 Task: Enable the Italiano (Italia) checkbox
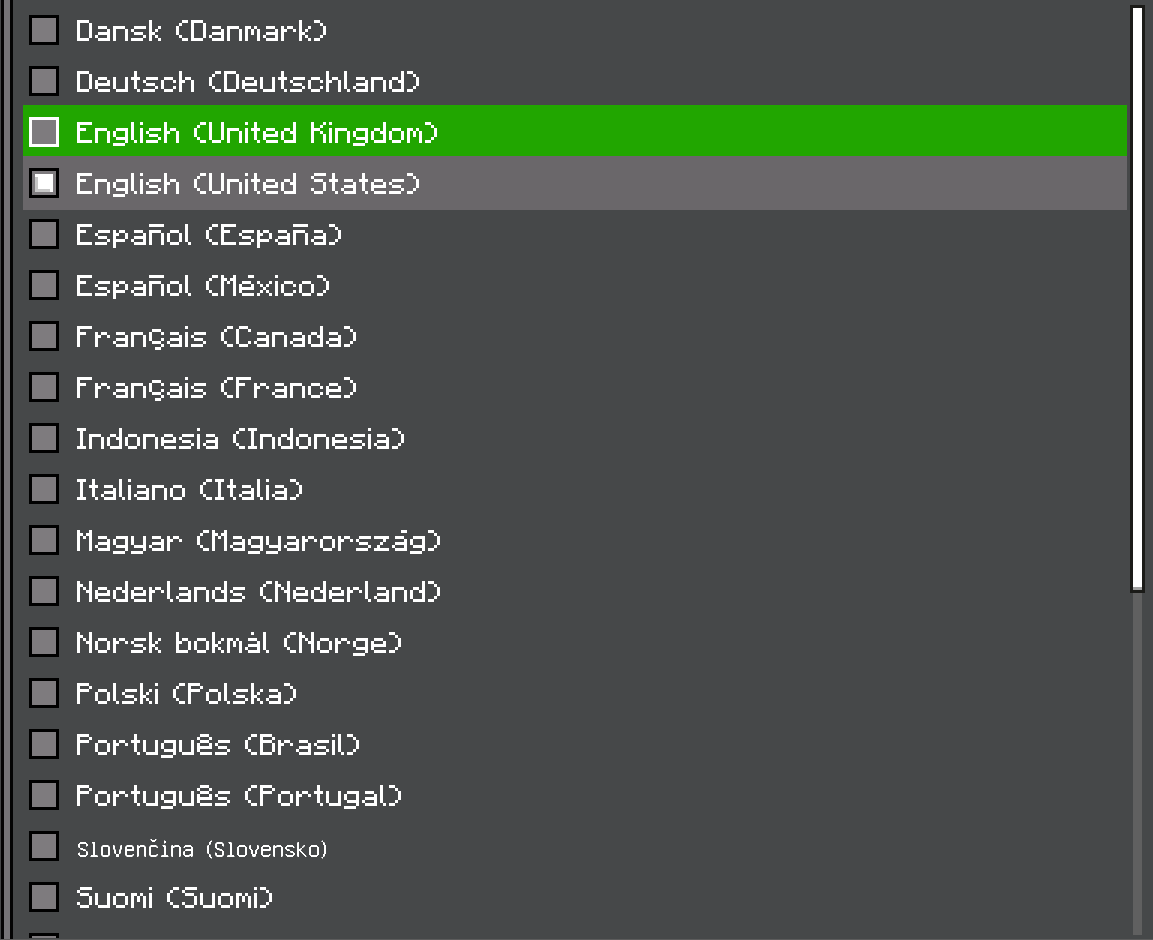coord(44,489)
